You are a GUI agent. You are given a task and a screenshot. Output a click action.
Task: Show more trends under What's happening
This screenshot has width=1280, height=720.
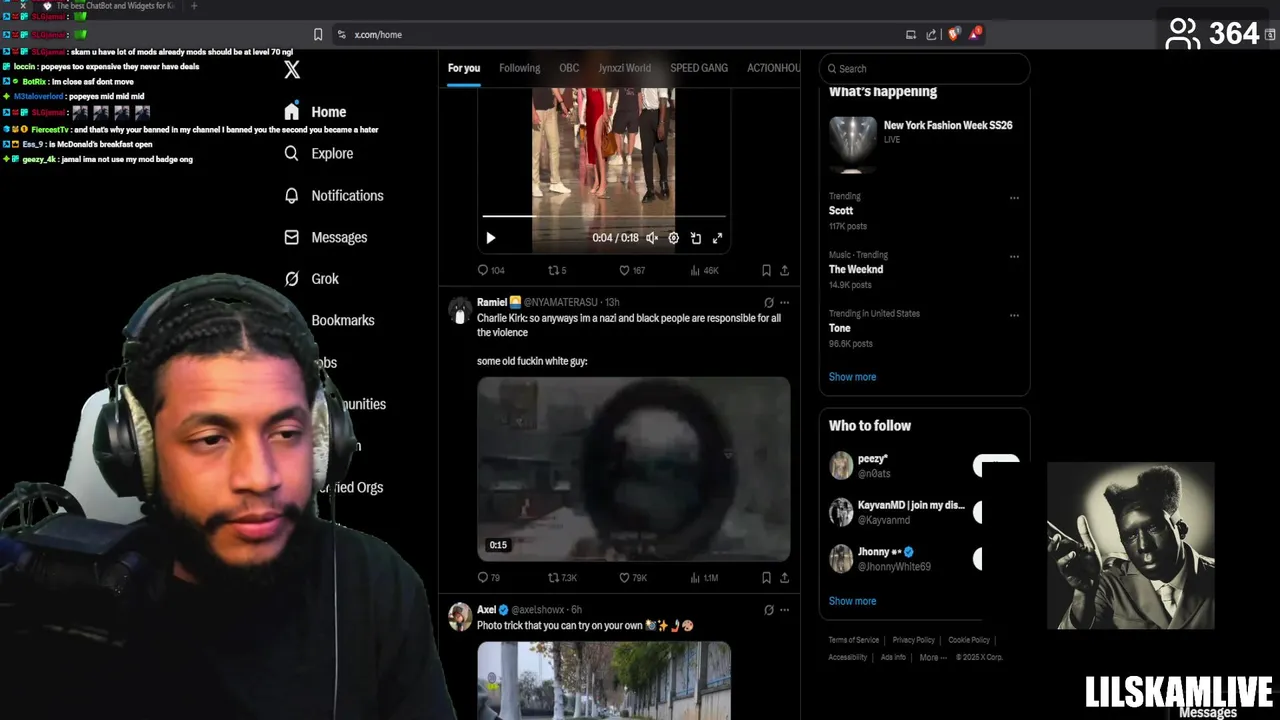coord(852,377)
